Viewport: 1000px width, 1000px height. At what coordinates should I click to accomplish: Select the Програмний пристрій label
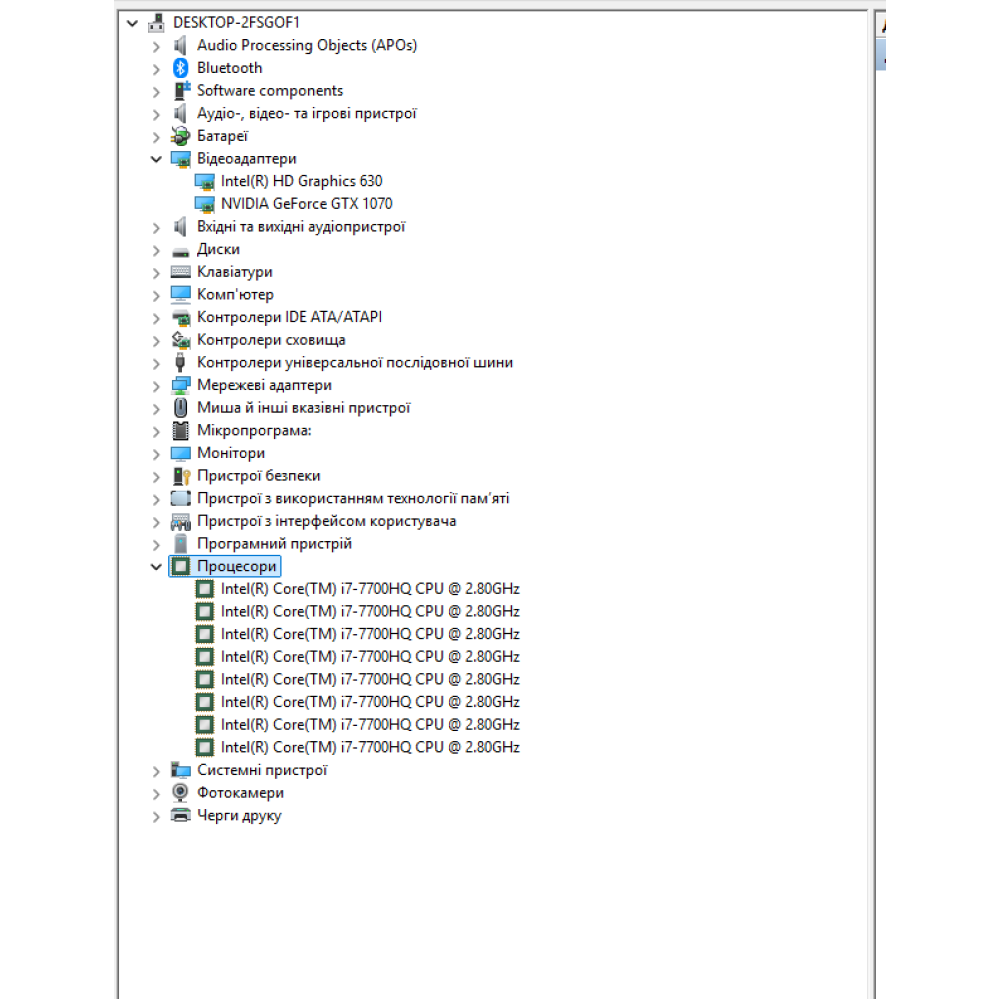(274, 544)
